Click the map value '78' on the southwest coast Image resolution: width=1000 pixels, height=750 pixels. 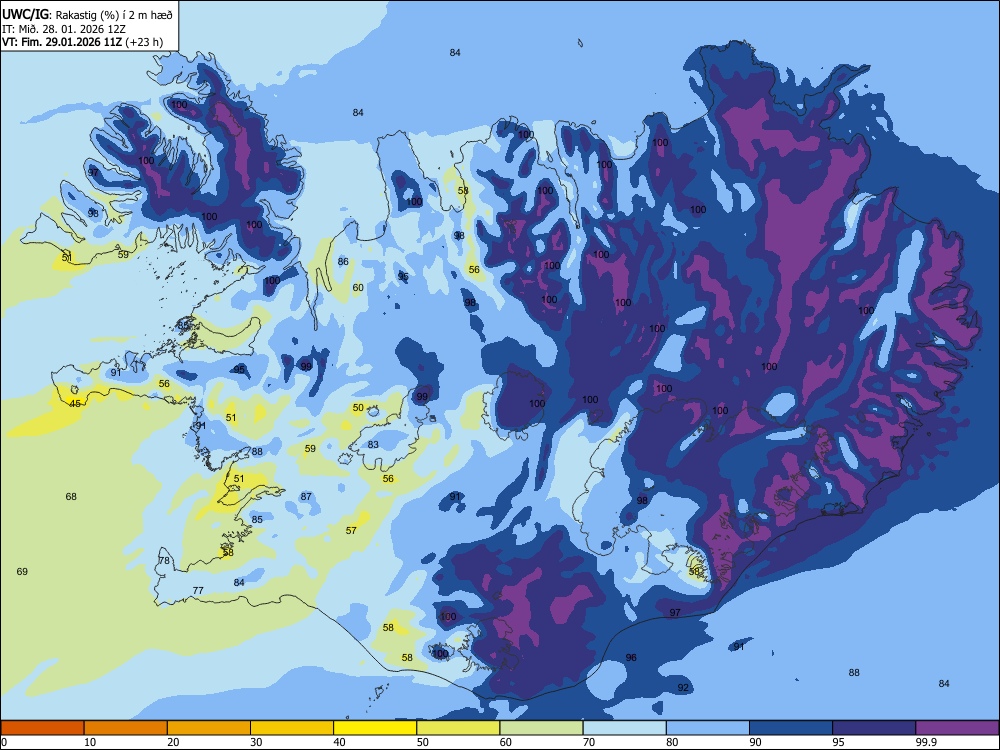click(x=164, y=561)
